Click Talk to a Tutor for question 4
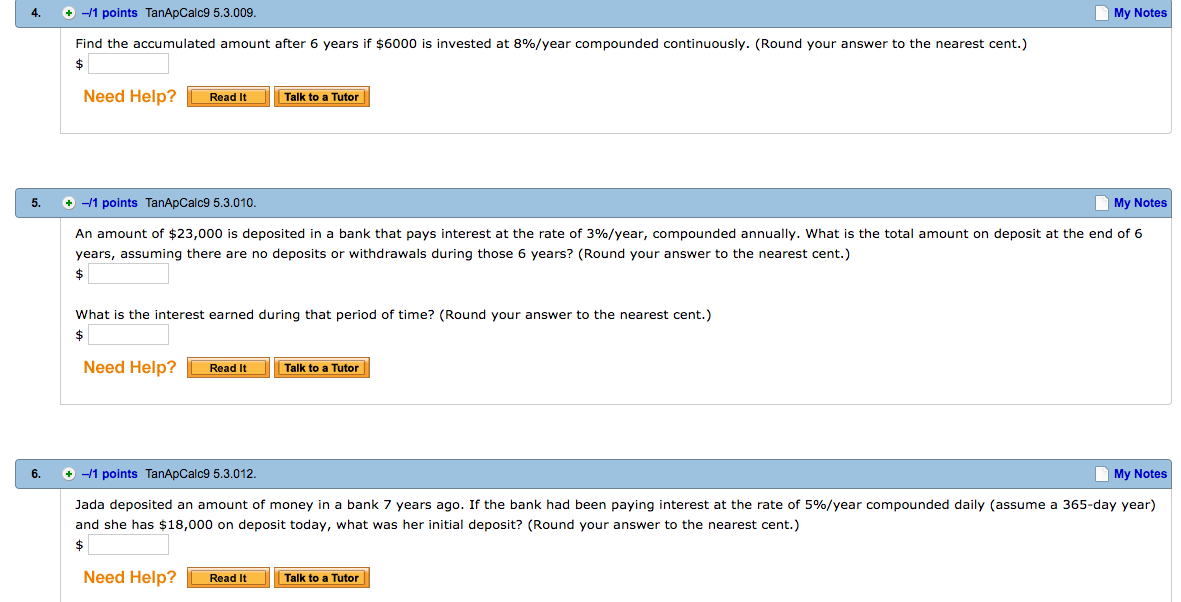This screenshot has height=602, width=1181. tap(322, 97)
